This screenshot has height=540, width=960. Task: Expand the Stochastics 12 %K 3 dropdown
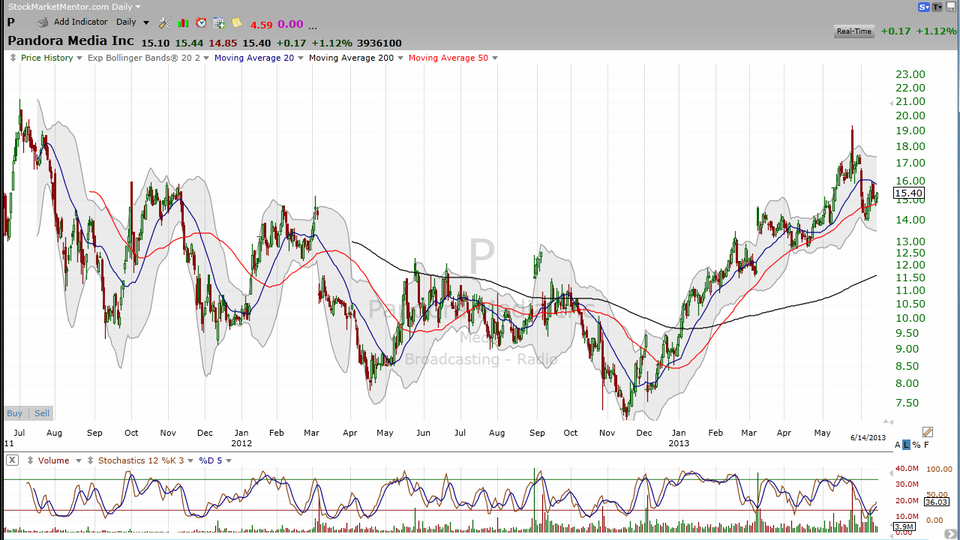(x=190, y=461)
